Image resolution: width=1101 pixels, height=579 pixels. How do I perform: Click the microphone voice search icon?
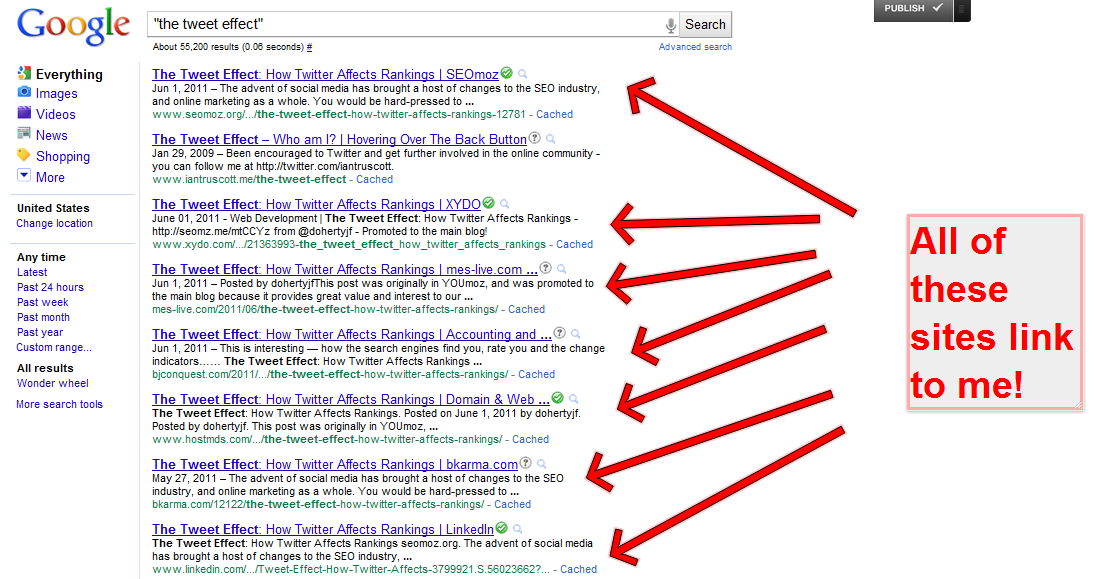671,25
